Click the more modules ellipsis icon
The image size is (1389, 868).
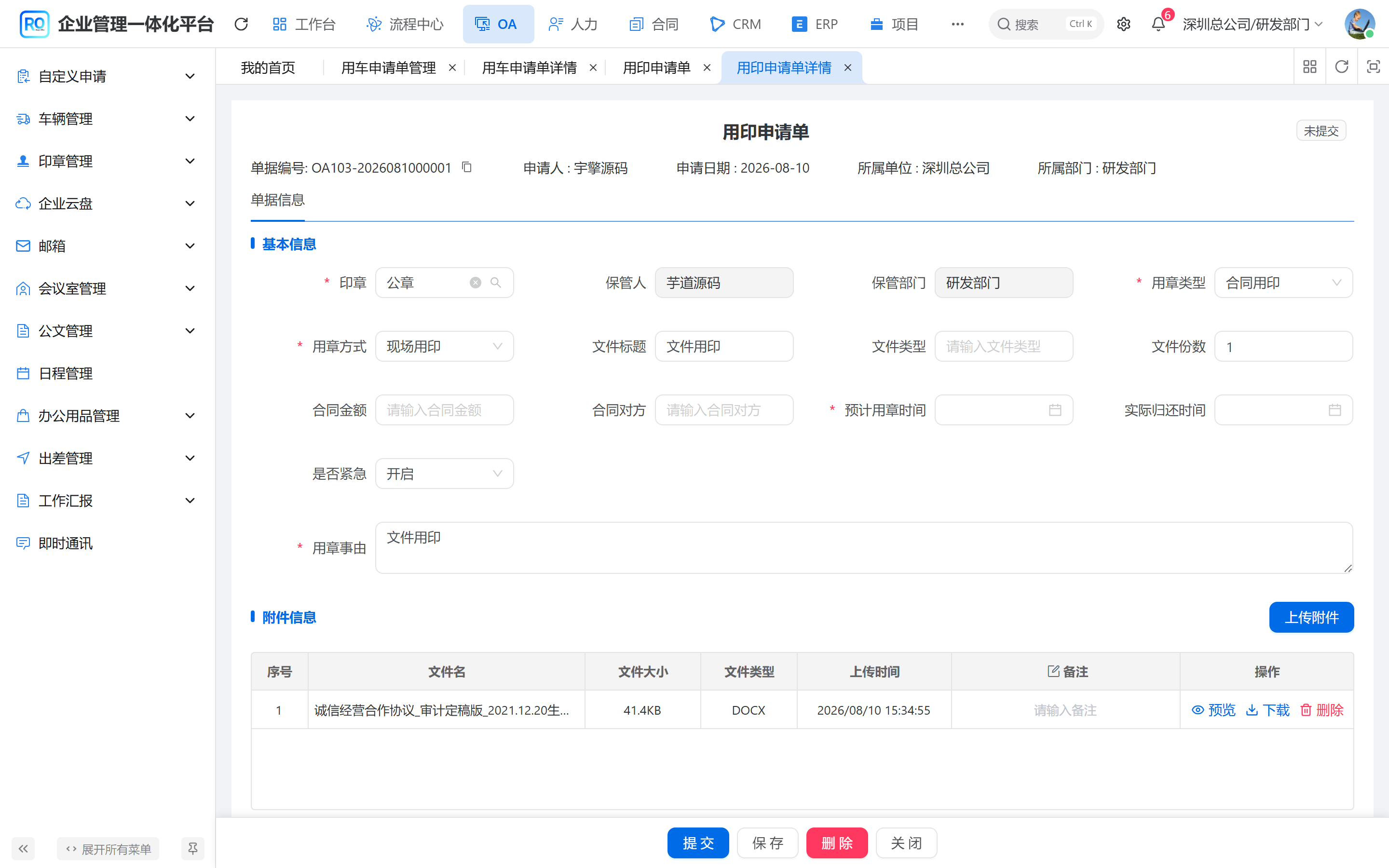(957, 24)
